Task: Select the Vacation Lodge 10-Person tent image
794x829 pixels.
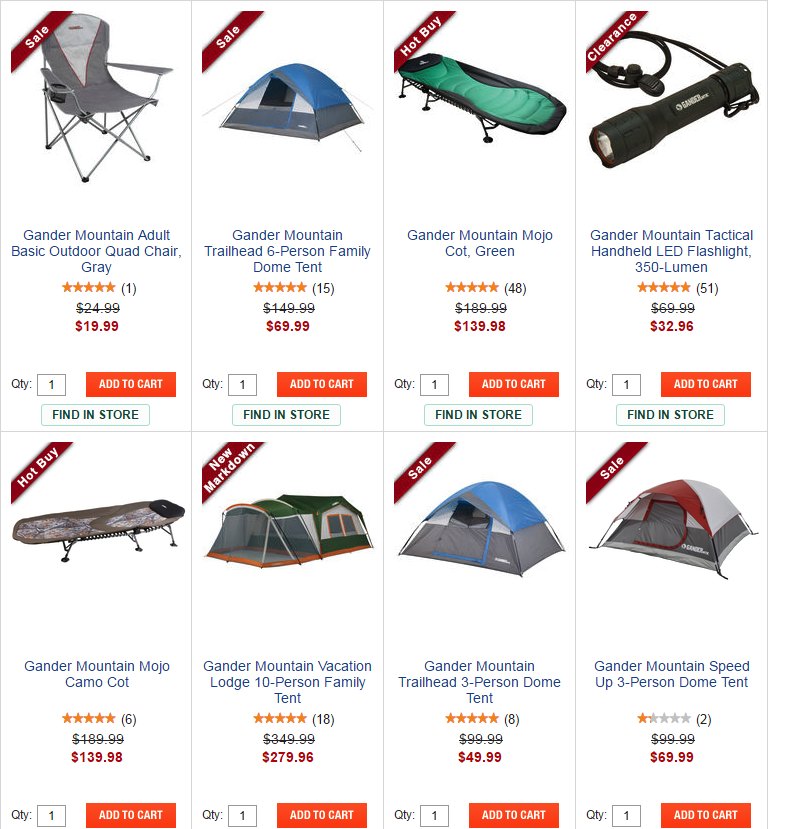Action: pos(288,531)
